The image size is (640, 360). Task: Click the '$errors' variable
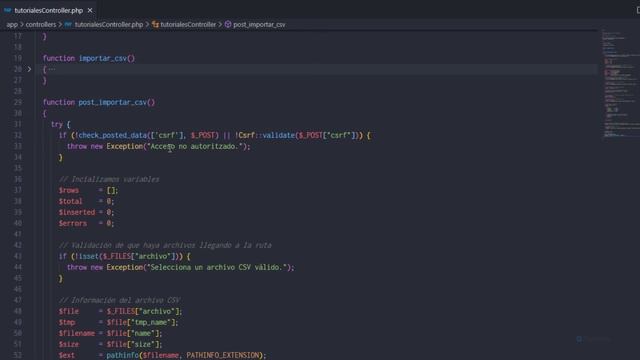[x=73, y=224]
